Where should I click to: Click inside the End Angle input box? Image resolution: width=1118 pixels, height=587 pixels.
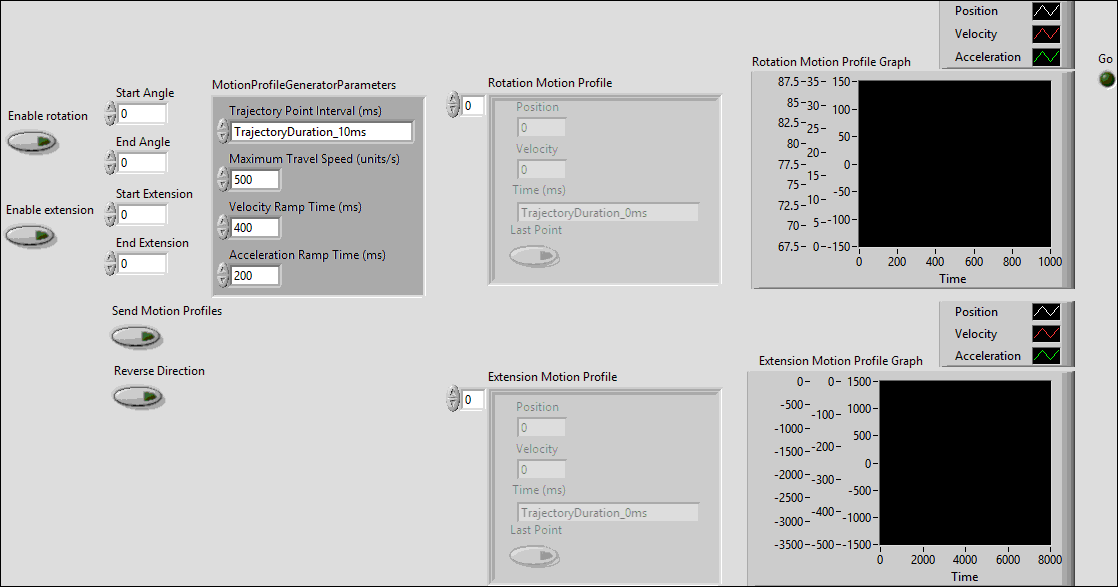click(x=142, y=162)
